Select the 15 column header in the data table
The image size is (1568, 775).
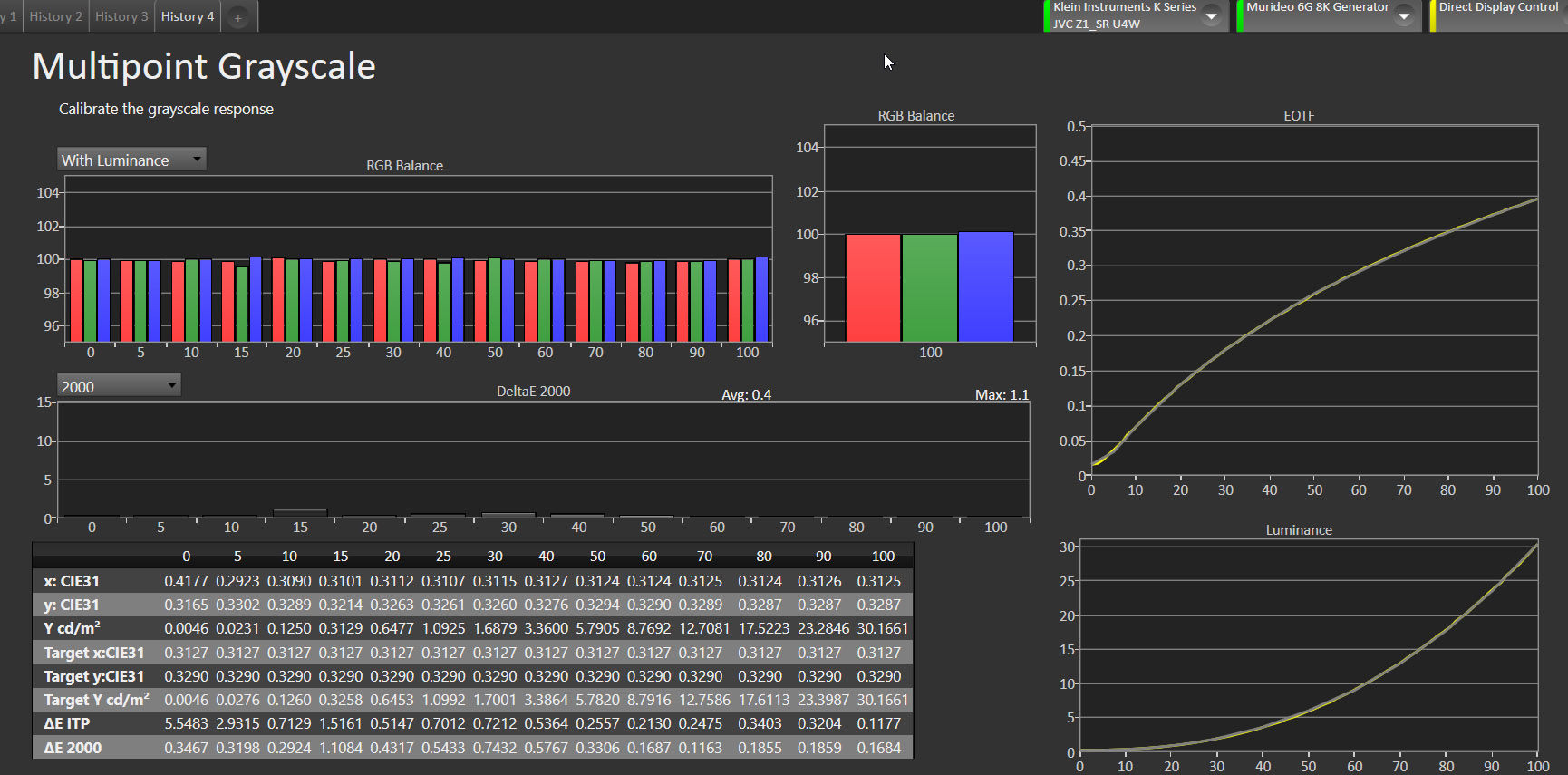pyautogui.click(x=341, y=557)
